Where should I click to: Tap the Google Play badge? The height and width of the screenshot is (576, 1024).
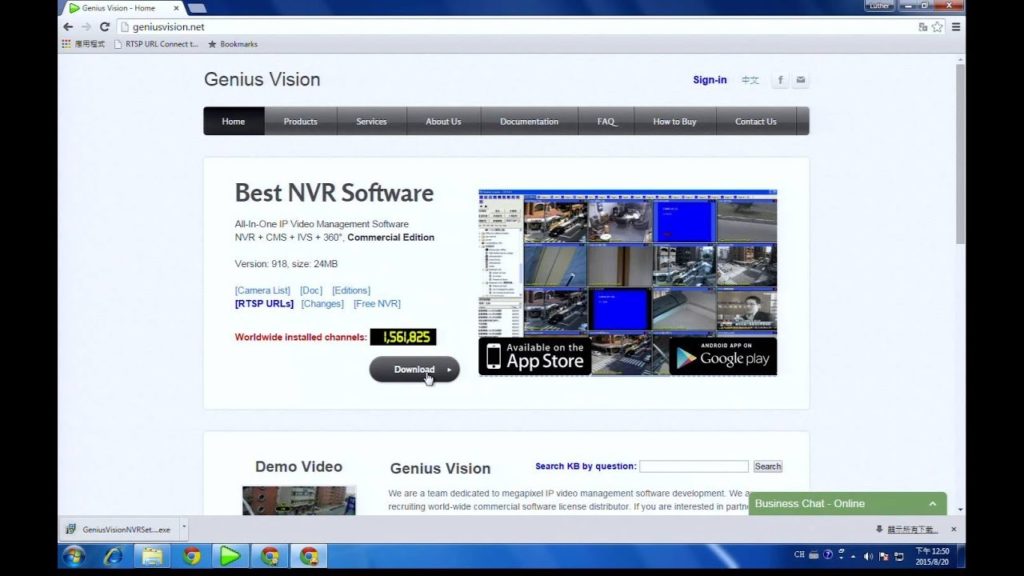click(722, 356)
